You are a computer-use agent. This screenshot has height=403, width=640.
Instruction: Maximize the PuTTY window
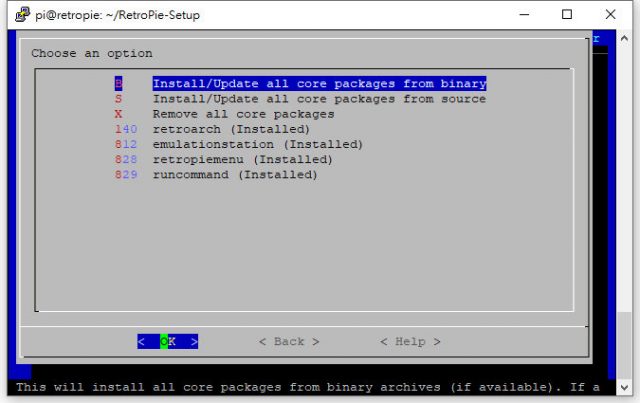(567, 15)
